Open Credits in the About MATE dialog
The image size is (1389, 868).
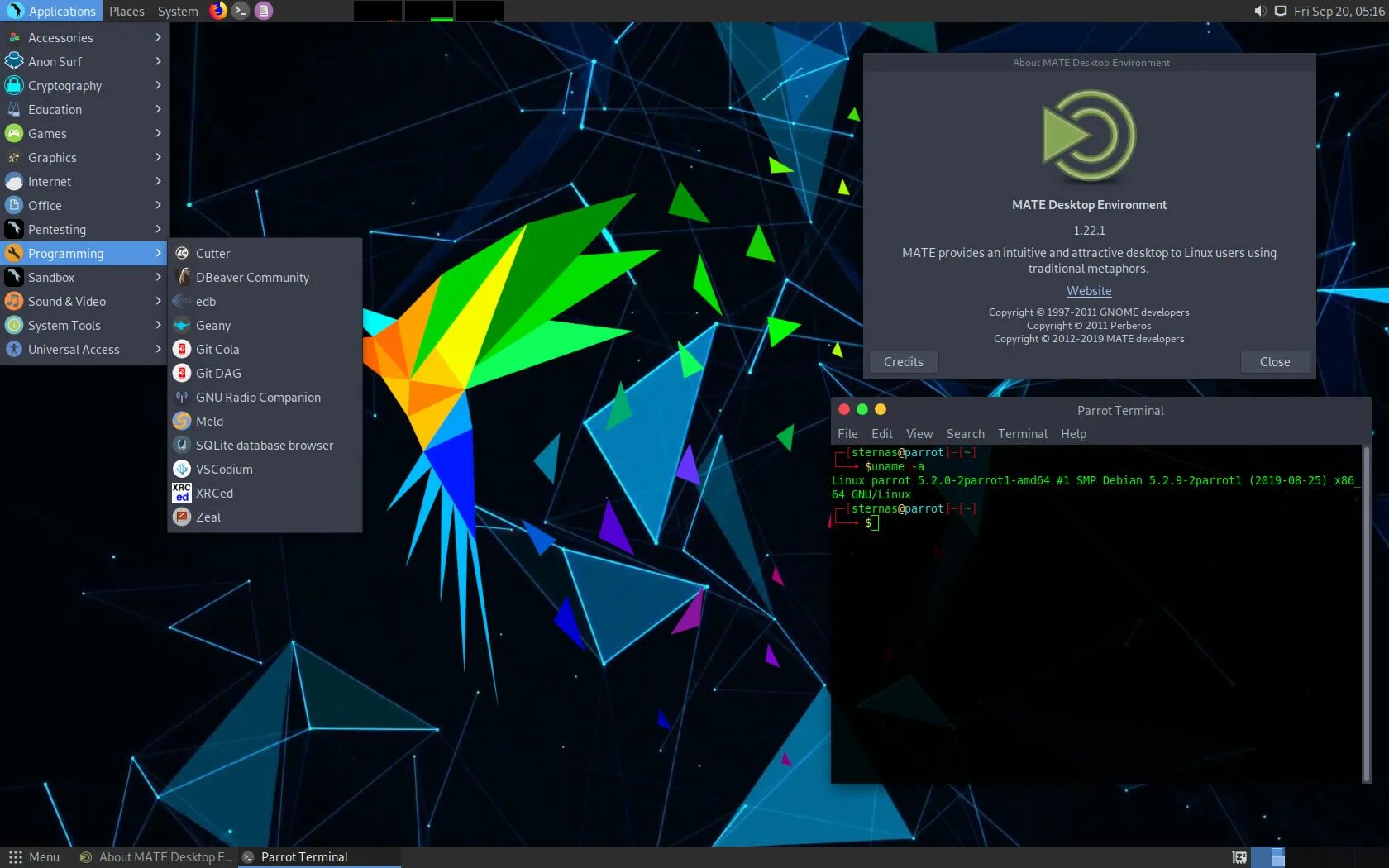coord(903,361)
